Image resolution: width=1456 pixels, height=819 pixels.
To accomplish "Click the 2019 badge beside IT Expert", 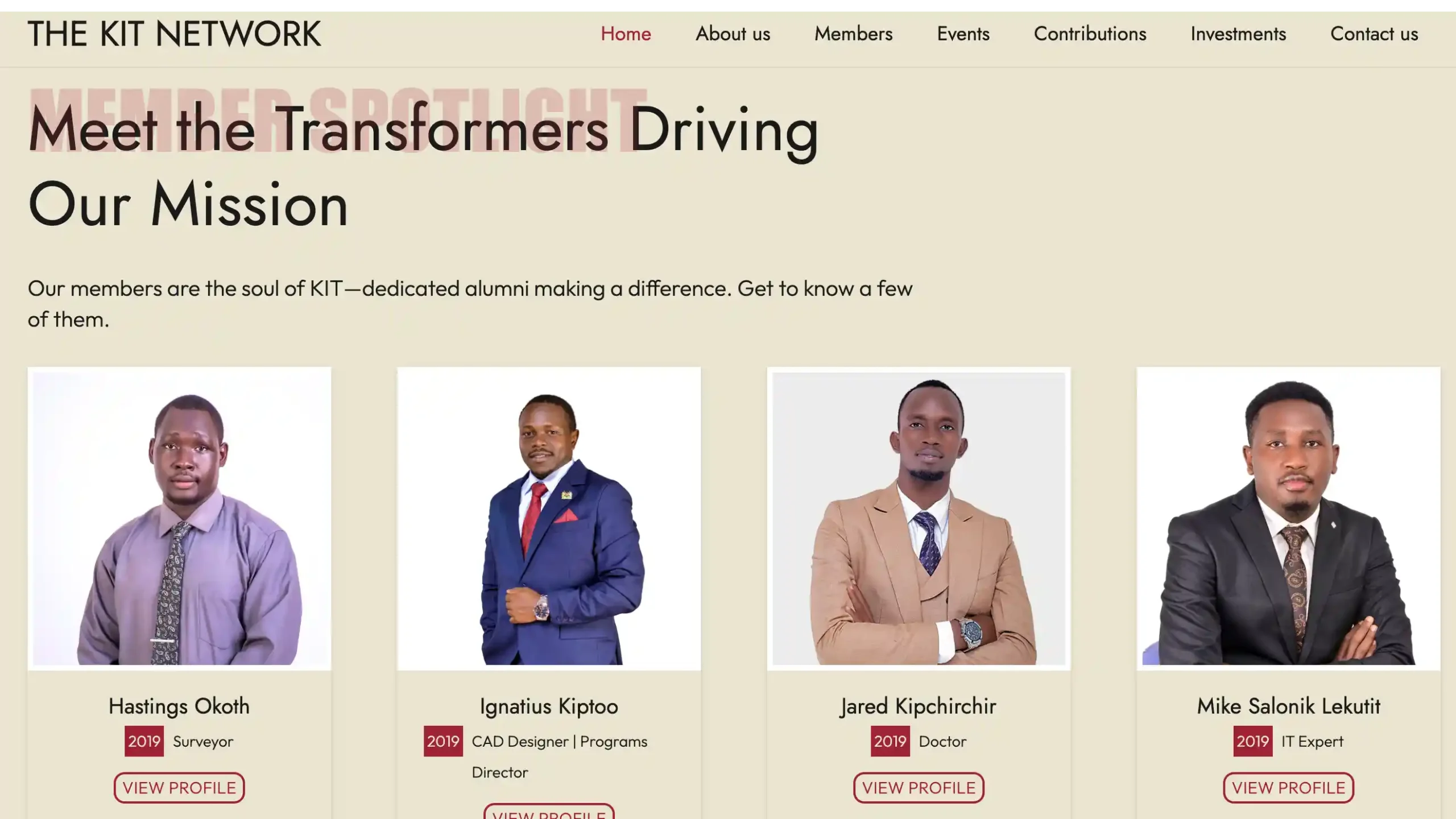I will click(x=1253, y=741).
